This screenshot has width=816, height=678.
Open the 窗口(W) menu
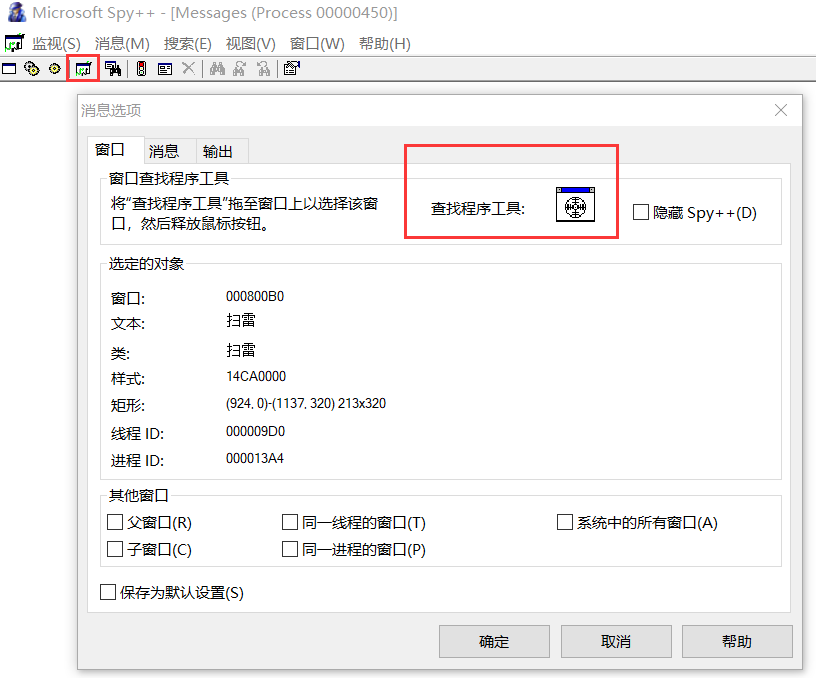coord(317,44)
